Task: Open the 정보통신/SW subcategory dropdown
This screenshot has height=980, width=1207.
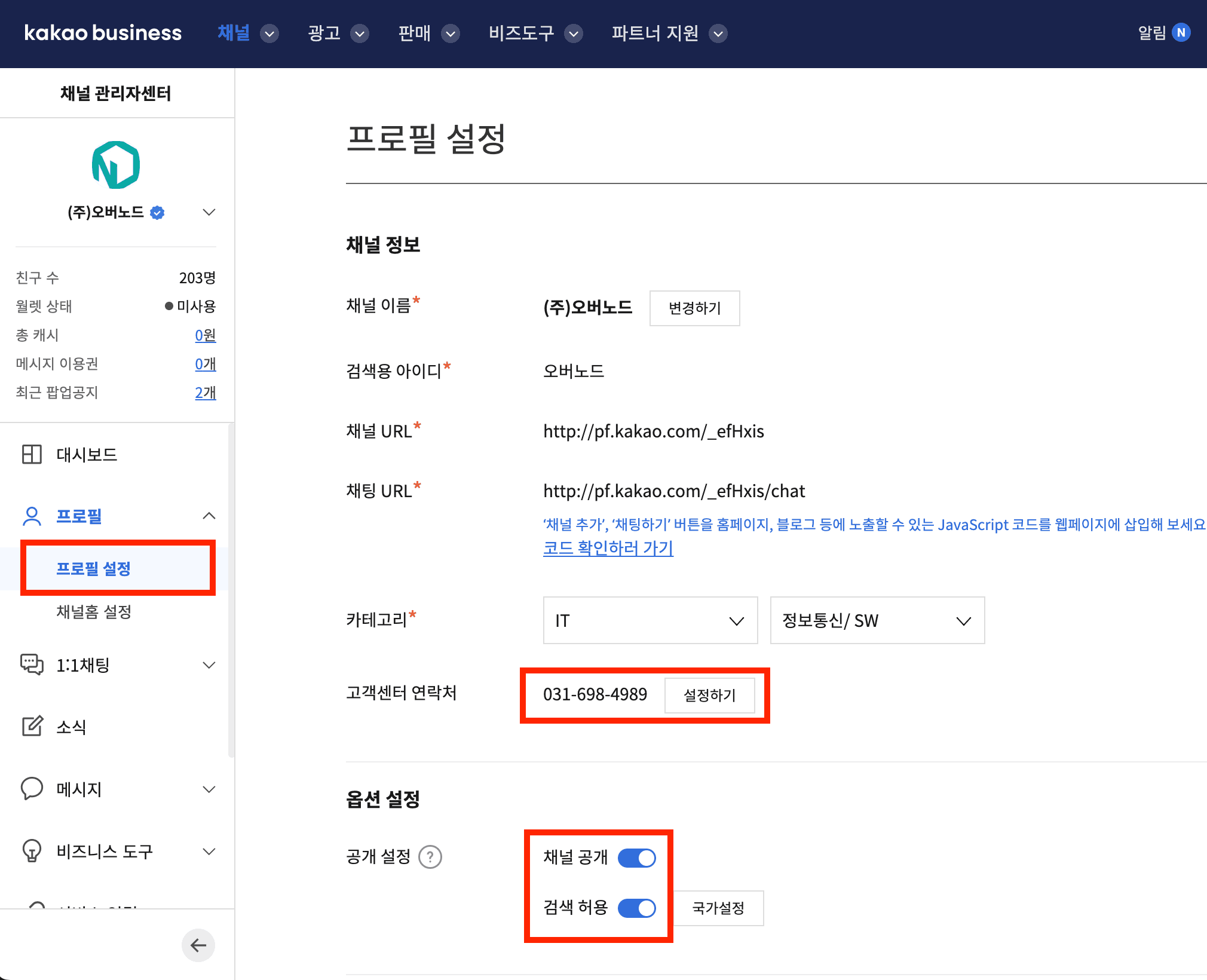Action: click(877, 620)
